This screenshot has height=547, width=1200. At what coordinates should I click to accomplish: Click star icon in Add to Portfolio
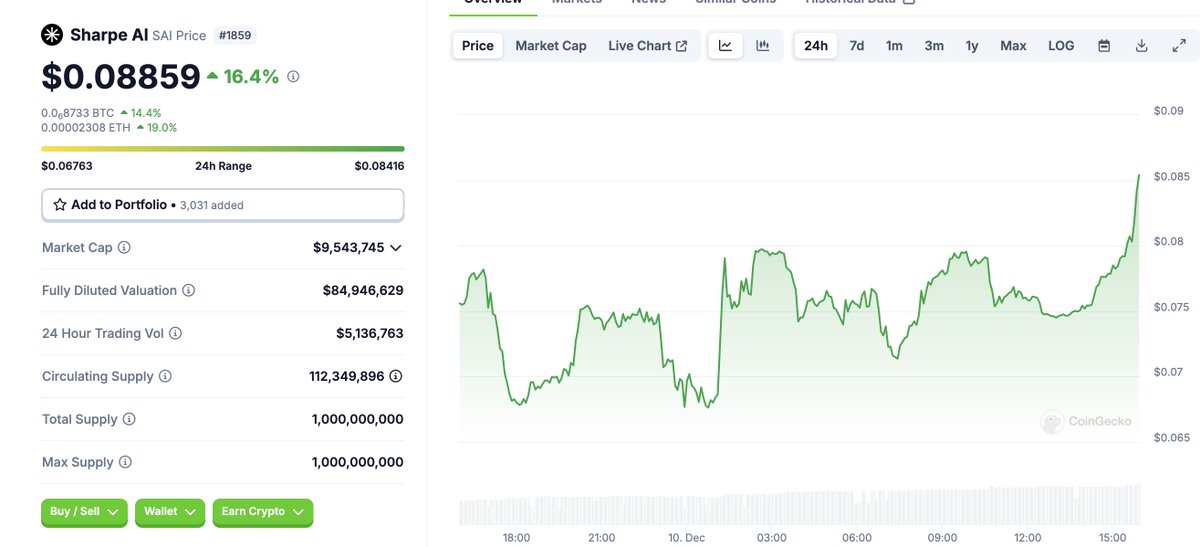[60, 205]
